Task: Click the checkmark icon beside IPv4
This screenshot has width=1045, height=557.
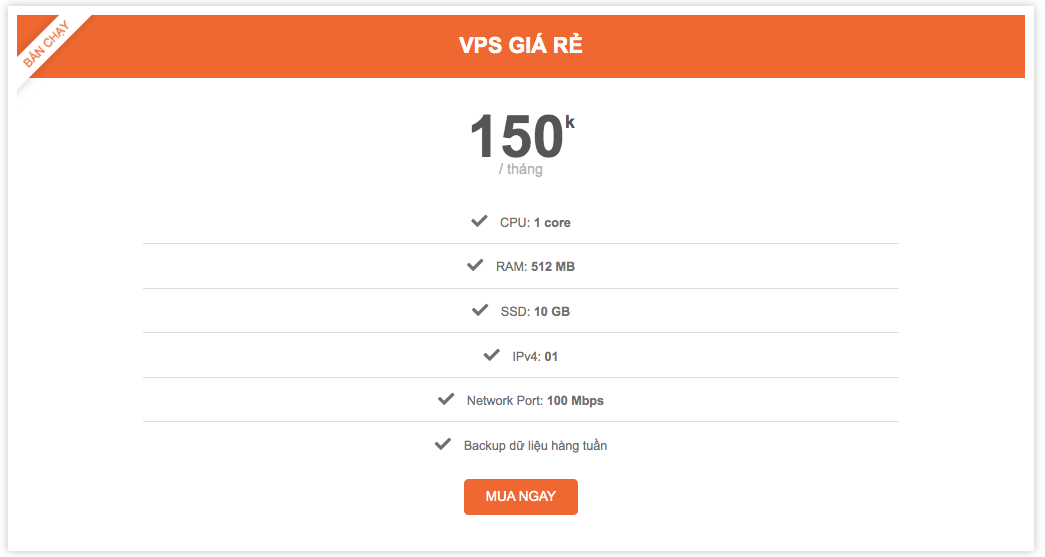Action: pos(492,354)
